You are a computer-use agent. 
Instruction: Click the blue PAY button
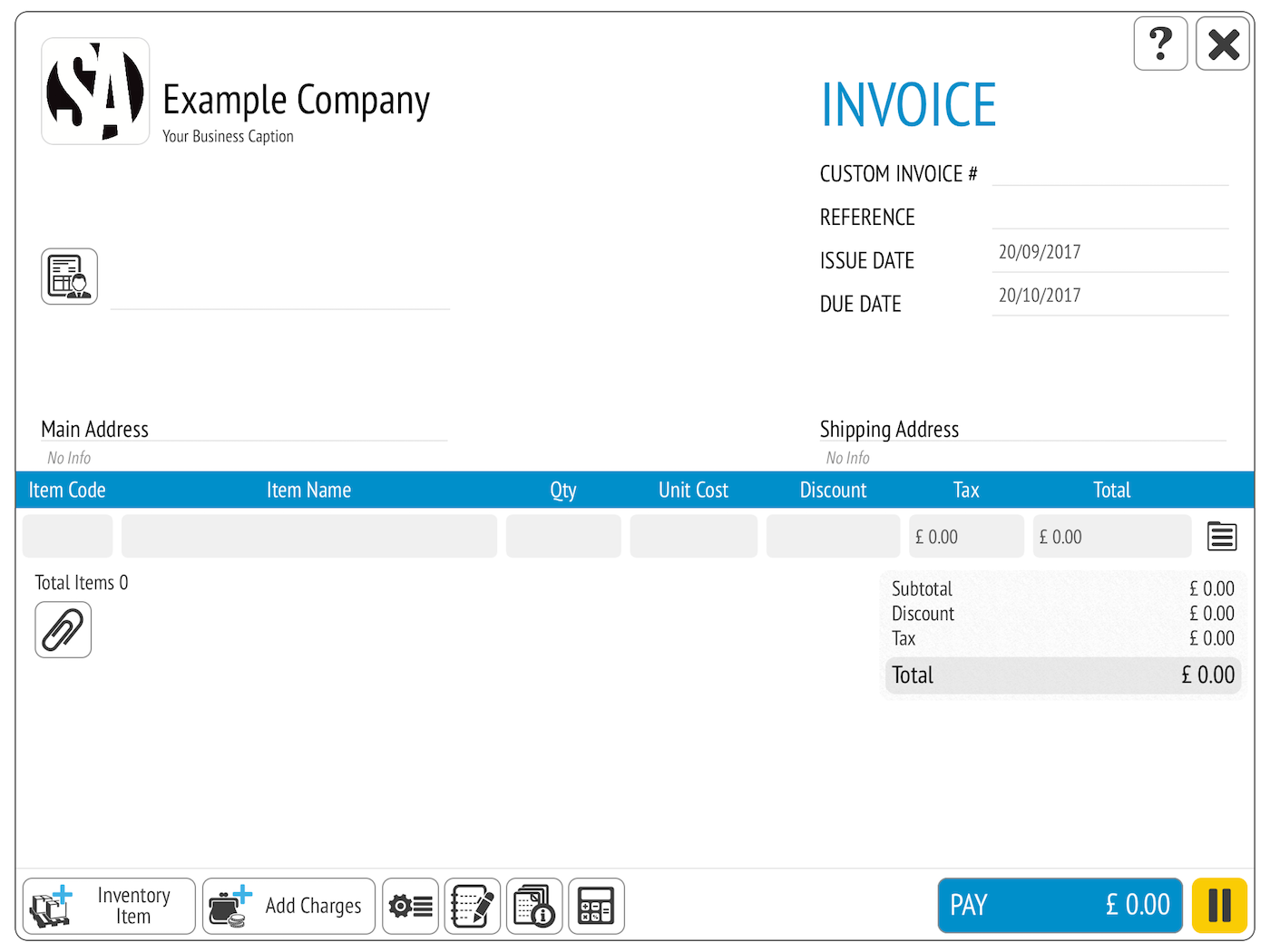1060,905
